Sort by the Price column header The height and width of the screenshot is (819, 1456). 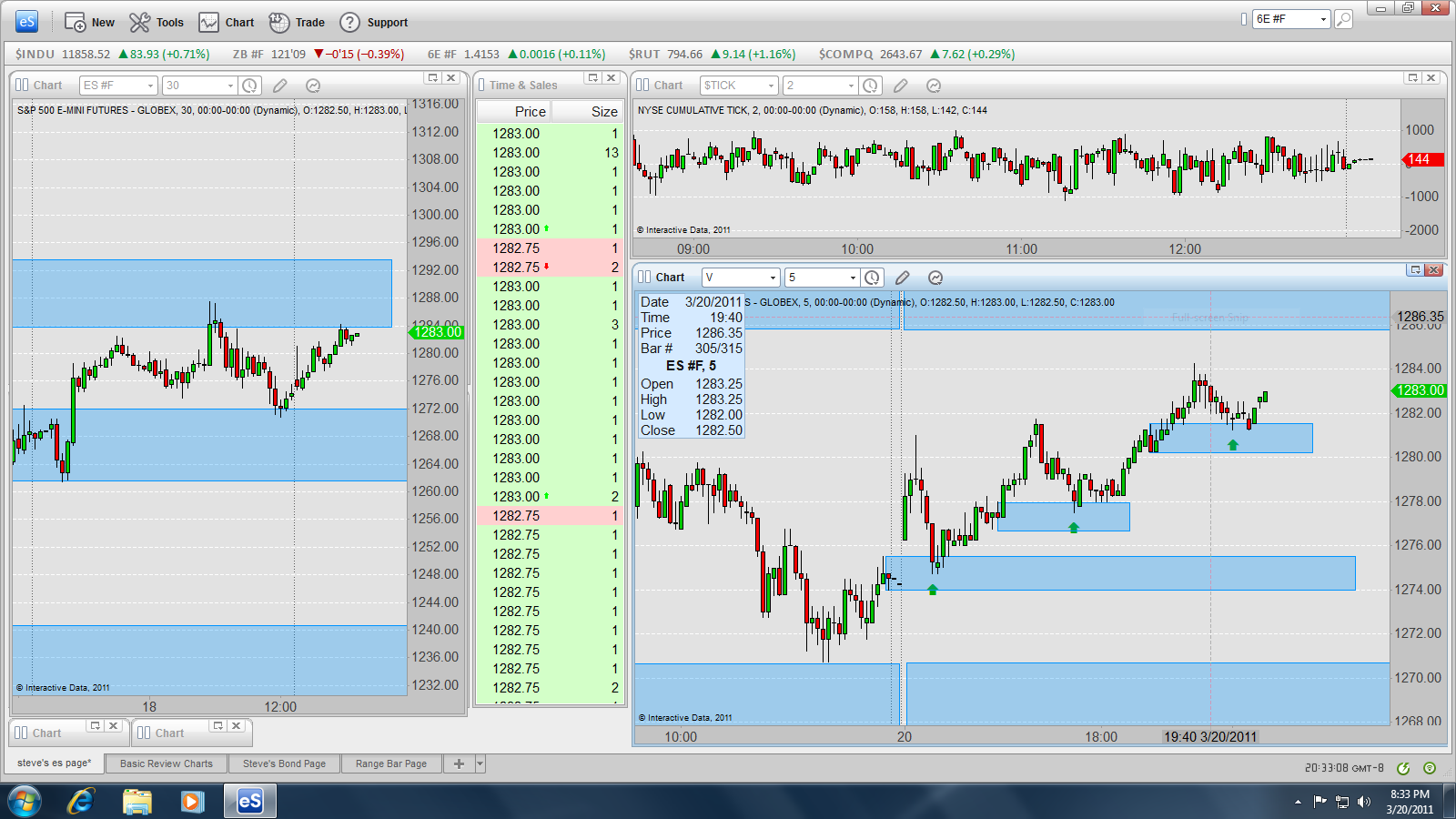(513, 111)
